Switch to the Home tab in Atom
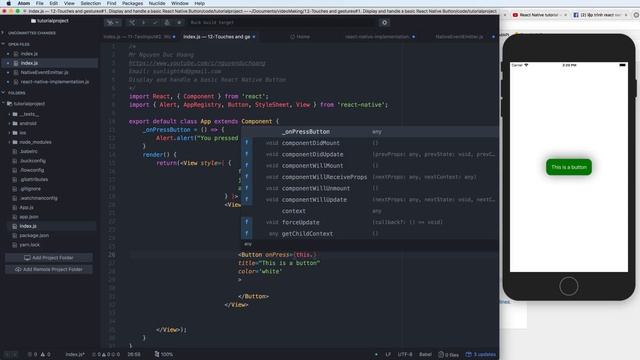Image resolution: width=640 pixels, height=360 pixels. pyautogui.click(x=300, y=37)
